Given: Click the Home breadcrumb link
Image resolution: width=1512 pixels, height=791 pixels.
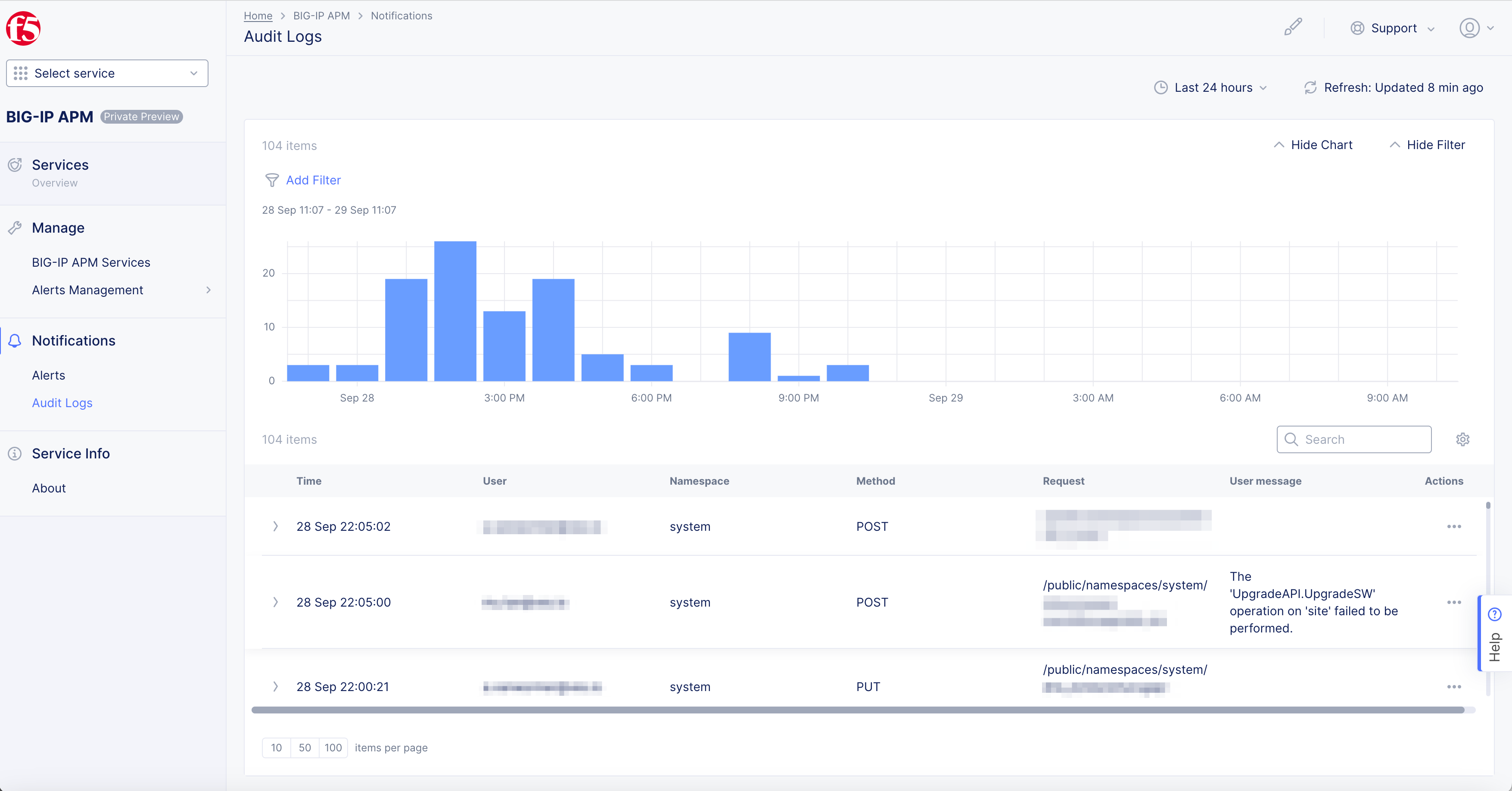Looking at the screenshot, I should (x=258, y=16).
